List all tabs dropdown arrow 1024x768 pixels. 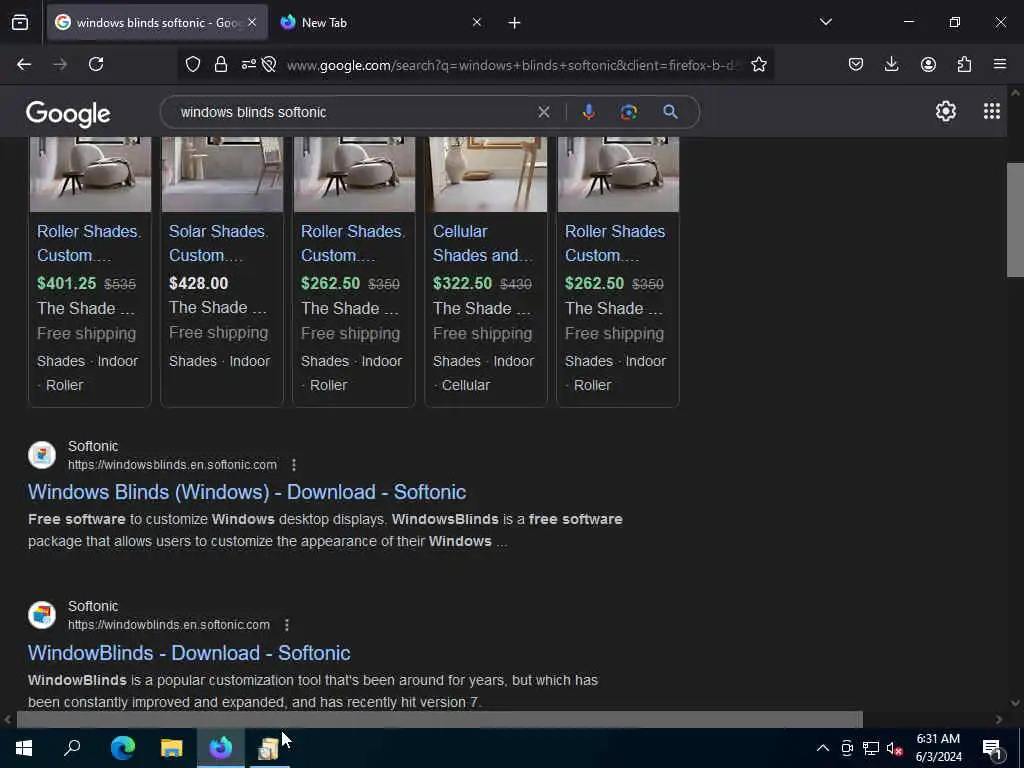(825, 22)
